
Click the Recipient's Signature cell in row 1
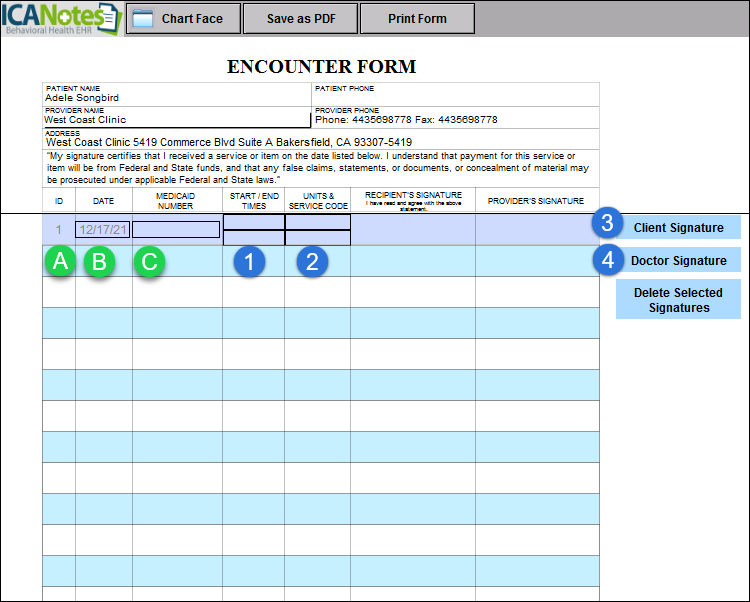(x=412, y=230)
